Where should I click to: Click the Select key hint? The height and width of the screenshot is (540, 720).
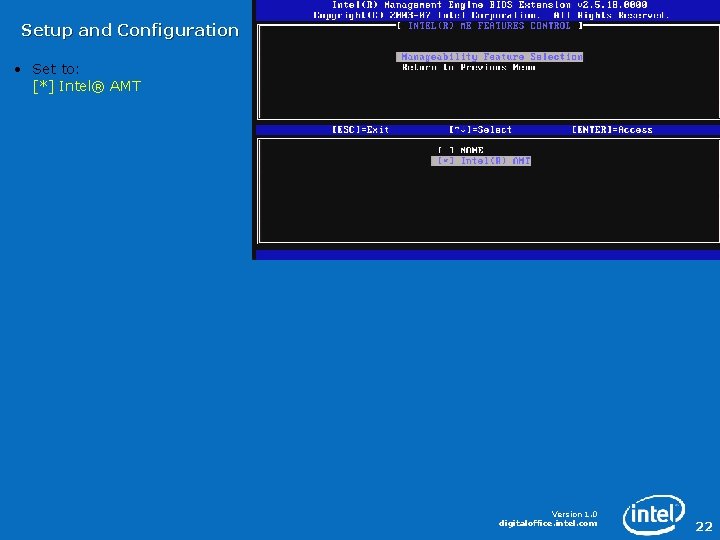coord(480,130)
